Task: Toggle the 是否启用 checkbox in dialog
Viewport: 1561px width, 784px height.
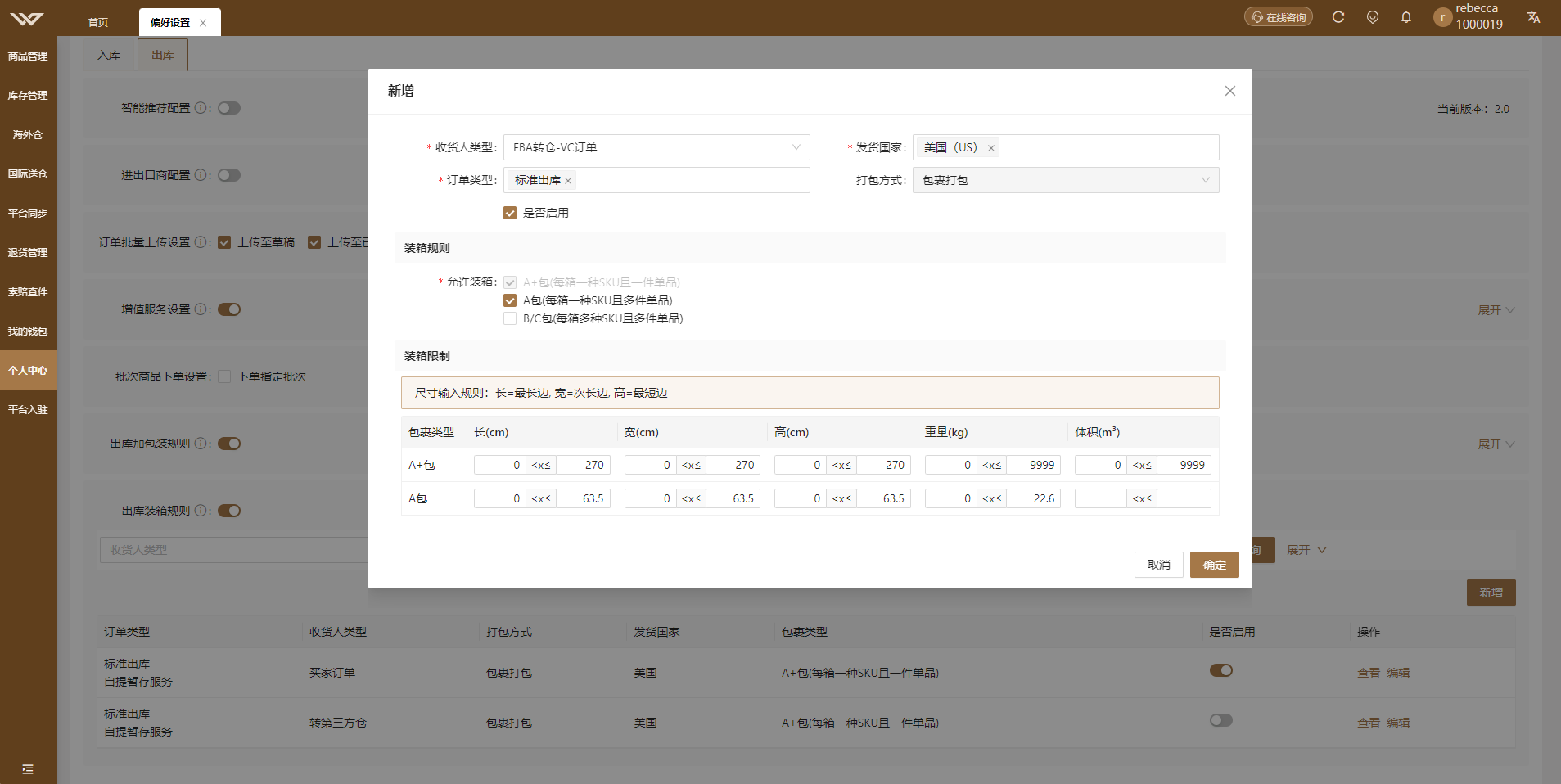Action: pos(510,213)
